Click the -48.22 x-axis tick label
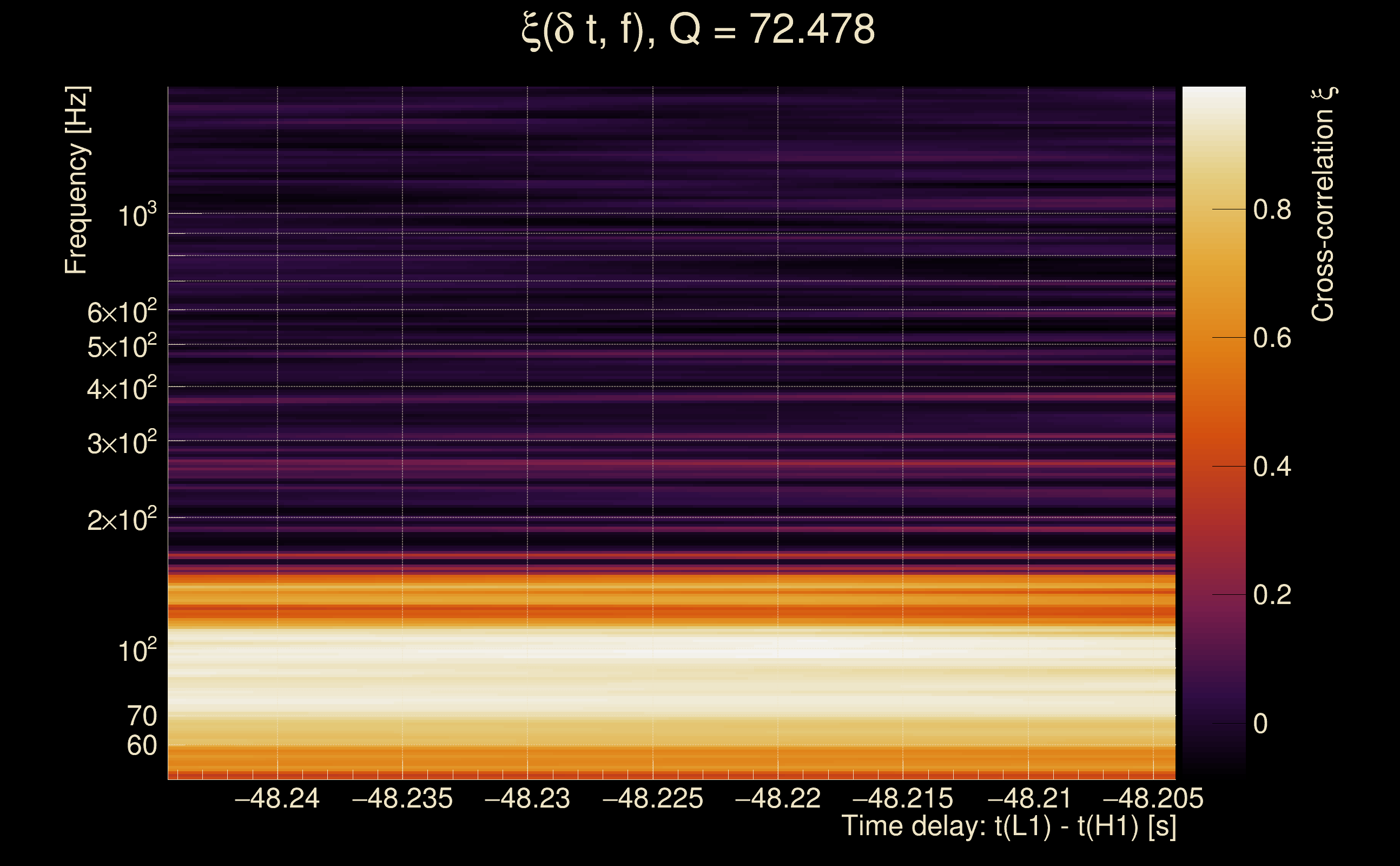Image resolution: width=1400 pixels, height=866 pixels. click(777, 798)
